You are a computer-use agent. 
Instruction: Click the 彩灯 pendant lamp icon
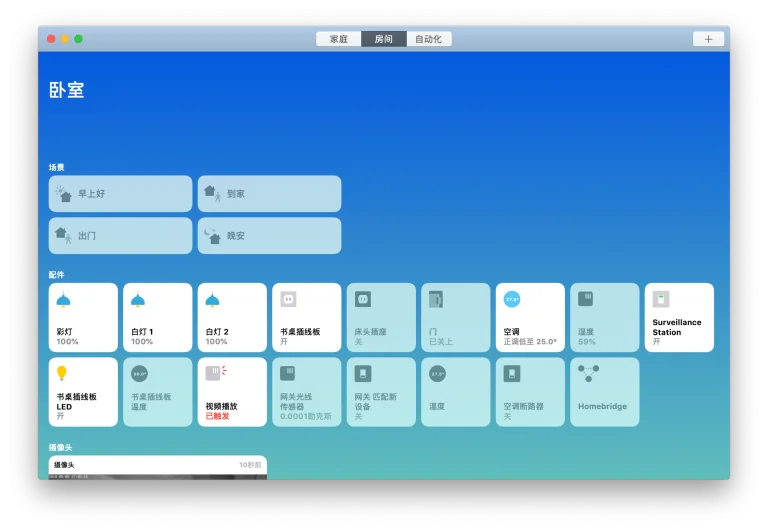pos(64,299)
